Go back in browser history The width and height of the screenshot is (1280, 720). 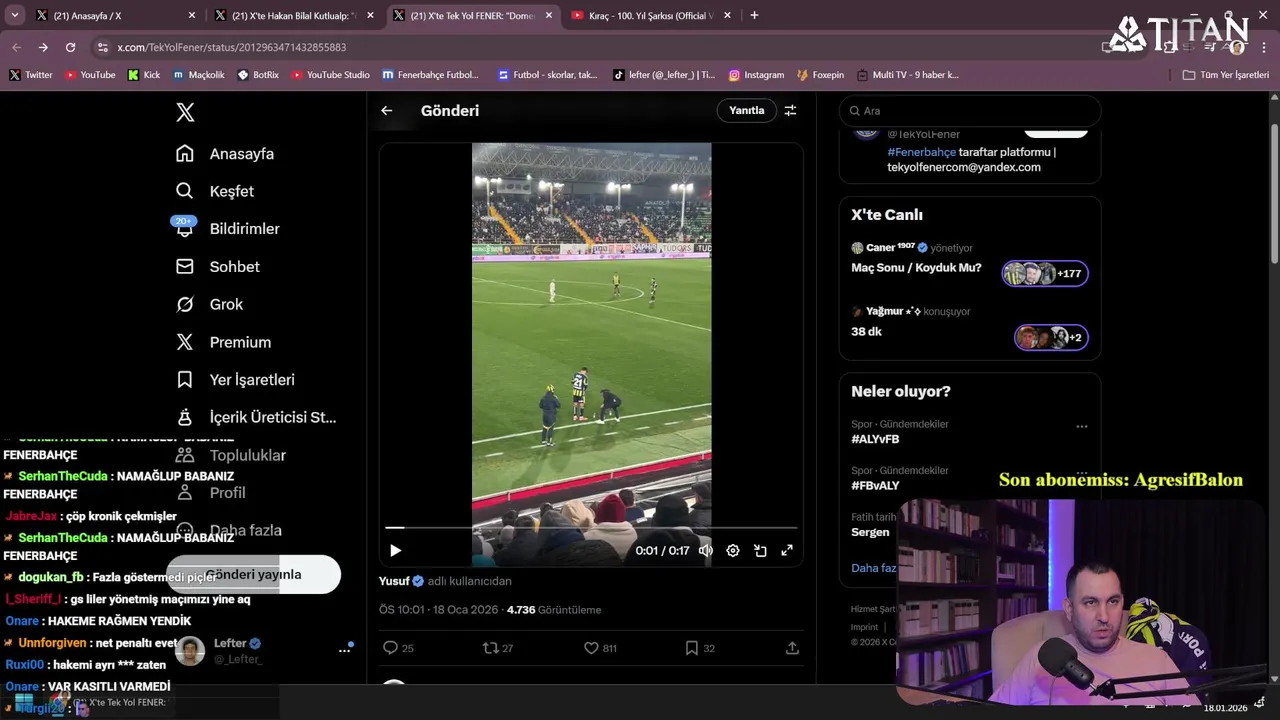16,47
